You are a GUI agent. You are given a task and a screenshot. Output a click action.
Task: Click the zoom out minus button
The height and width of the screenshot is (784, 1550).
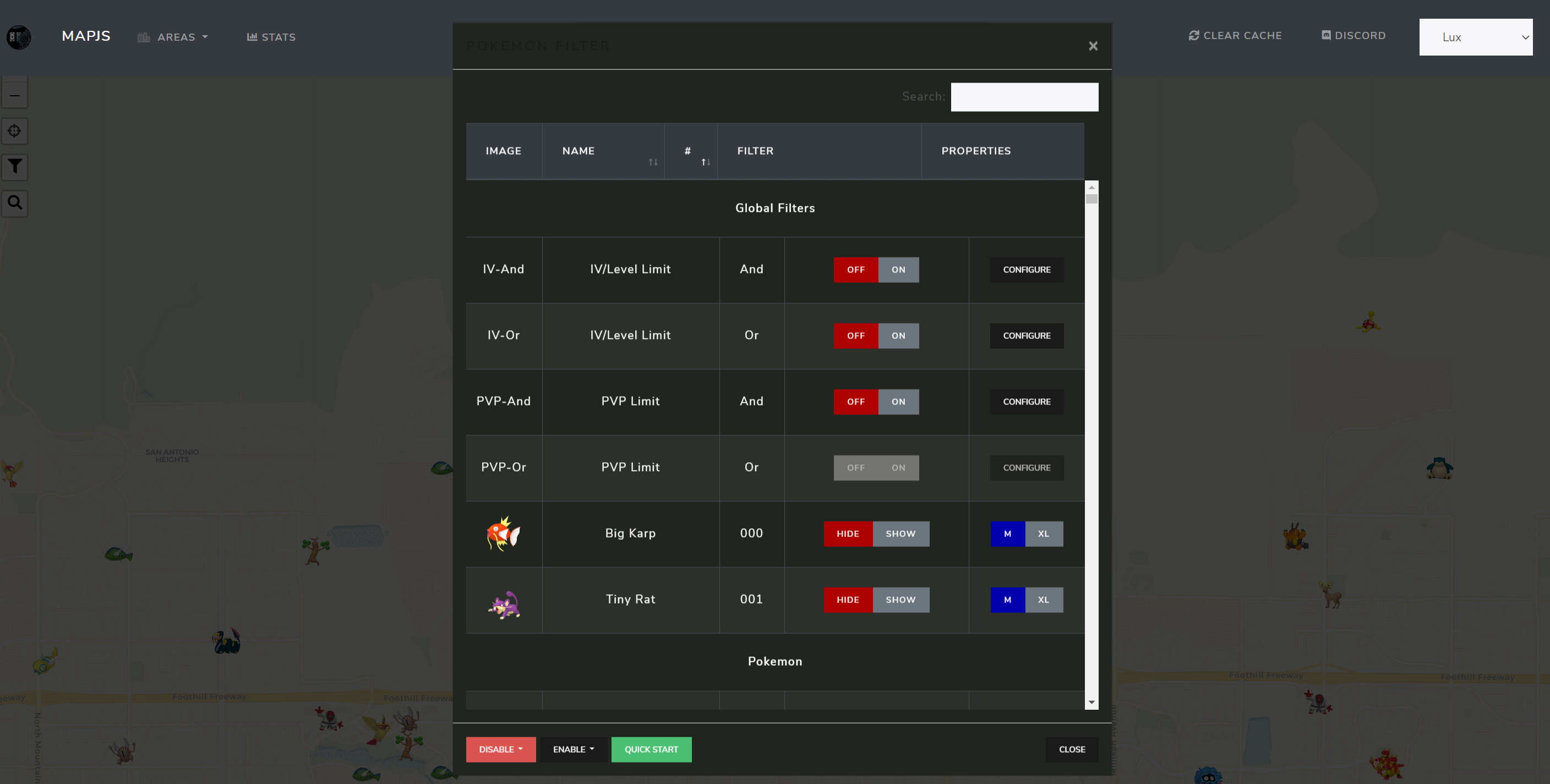(15, 96)
